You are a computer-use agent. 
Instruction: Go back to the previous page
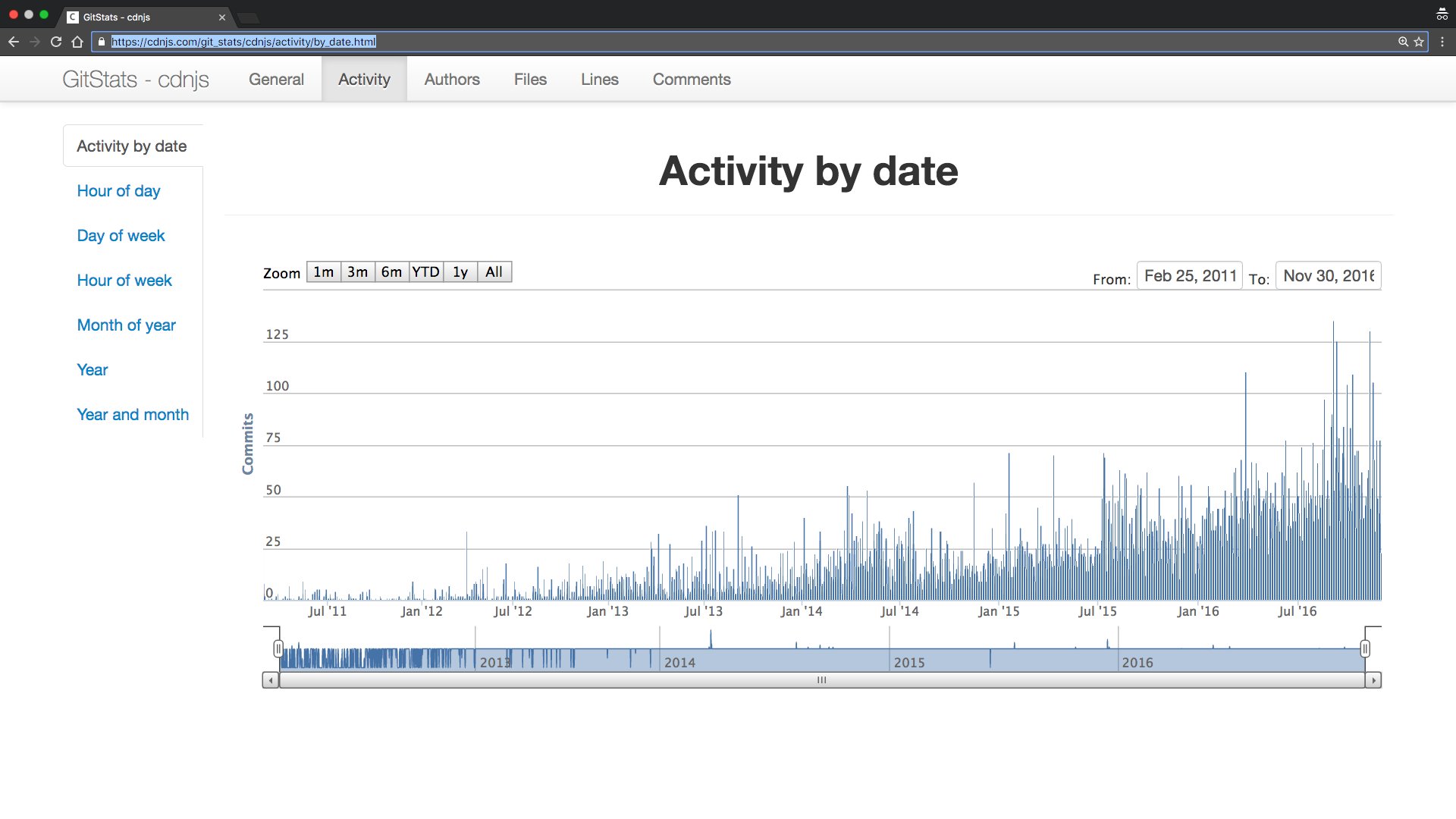pyautogui.click(x=13, y=42)
